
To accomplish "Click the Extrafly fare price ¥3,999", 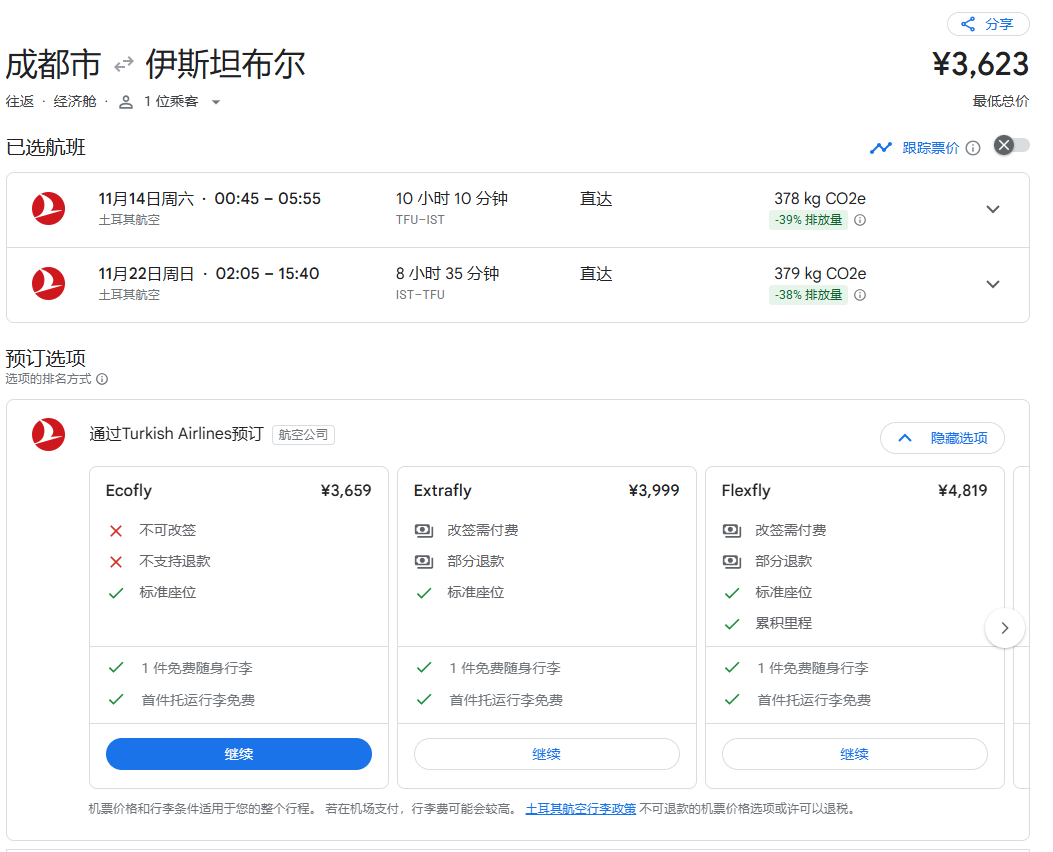I will (x=654, y=491).
